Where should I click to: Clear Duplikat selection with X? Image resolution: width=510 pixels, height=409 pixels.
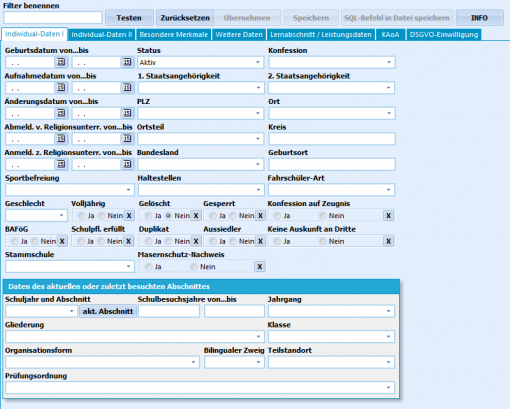pos(196,241)
